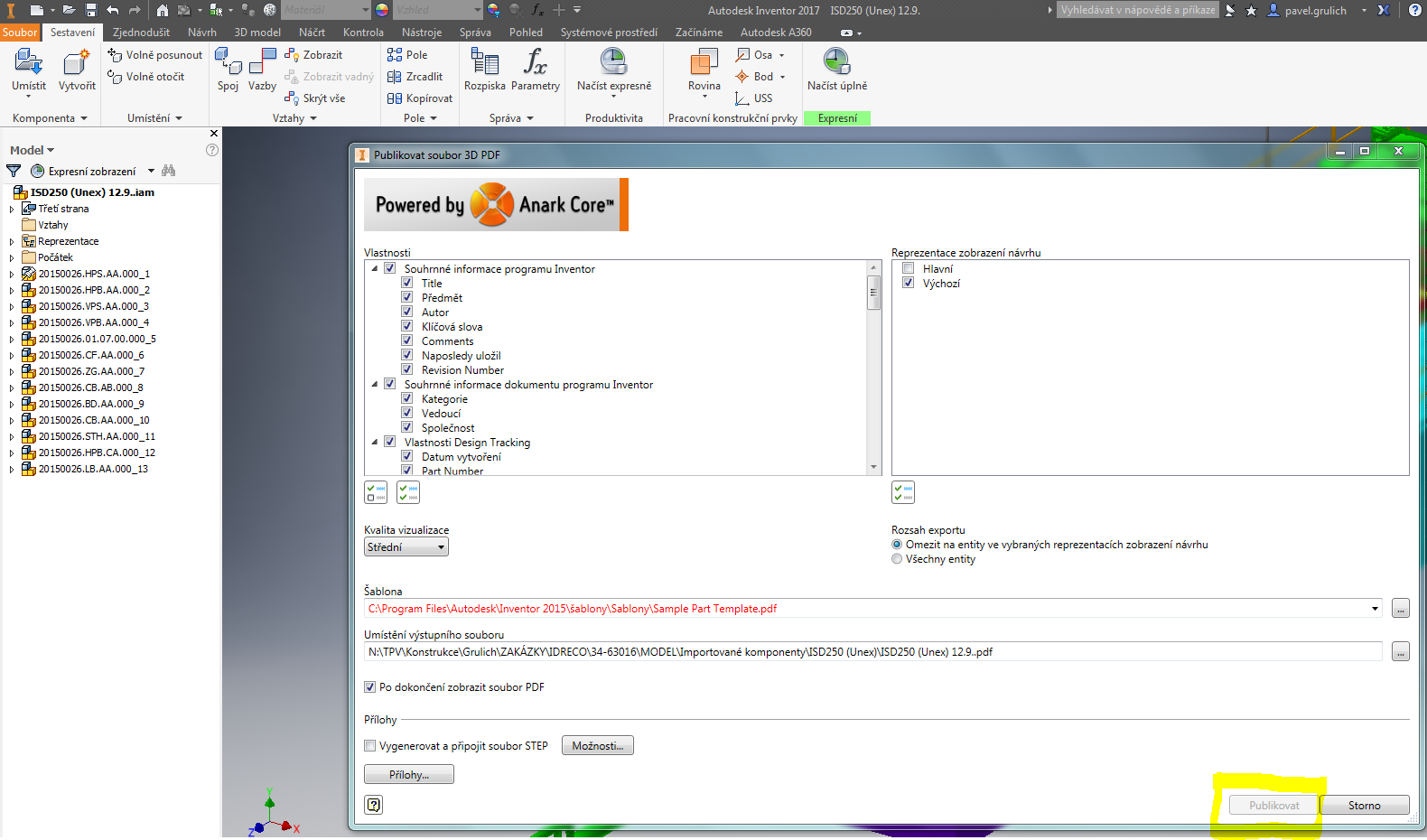Switch to the Kontrola tab
The image size is (1427, 840).
(363, 32)
